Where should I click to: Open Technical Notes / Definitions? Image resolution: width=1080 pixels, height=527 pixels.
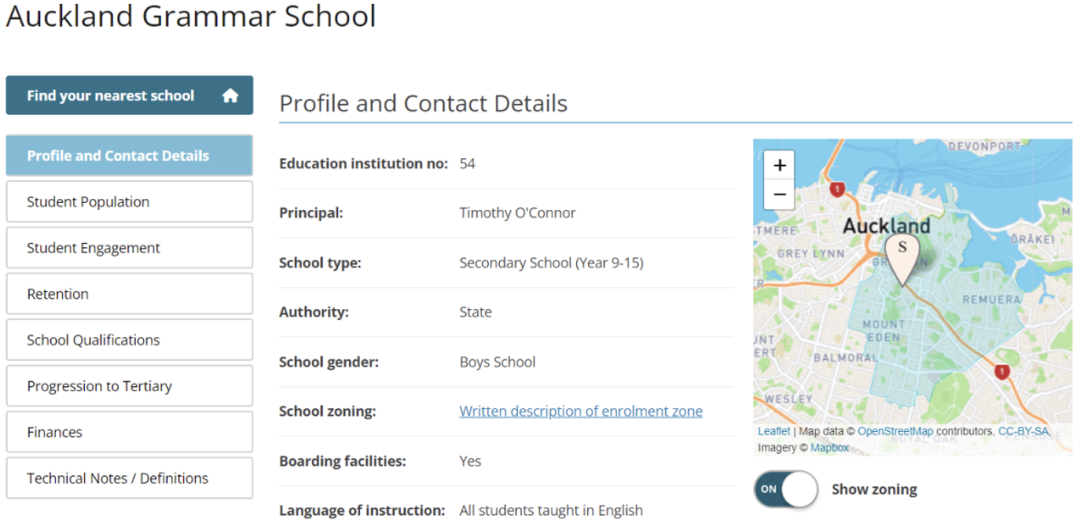(129, 478)
